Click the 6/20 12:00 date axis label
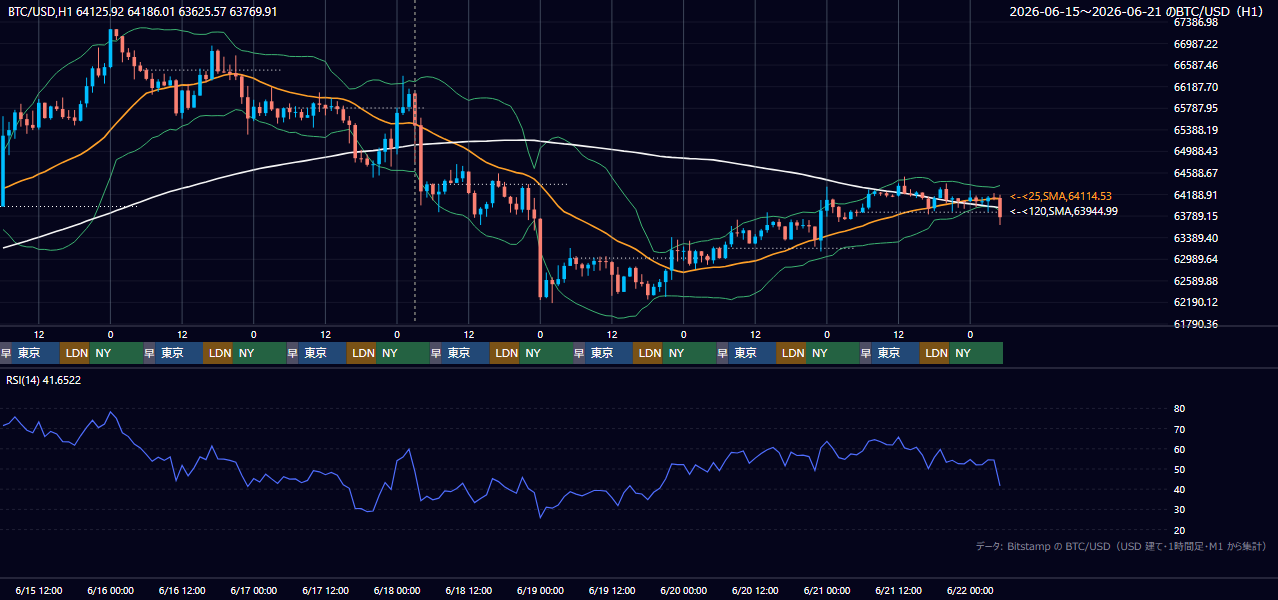 [756, 590]
